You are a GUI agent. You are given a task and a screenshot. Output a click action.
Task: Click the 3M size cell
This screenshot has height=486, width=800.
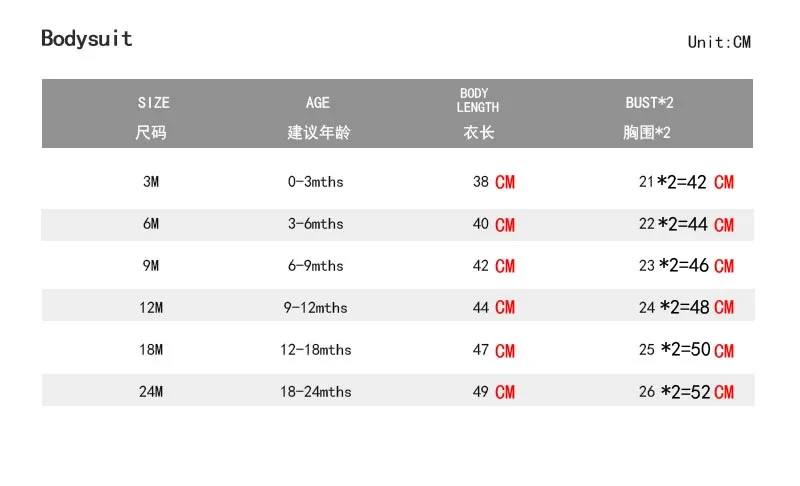(151, 182)
